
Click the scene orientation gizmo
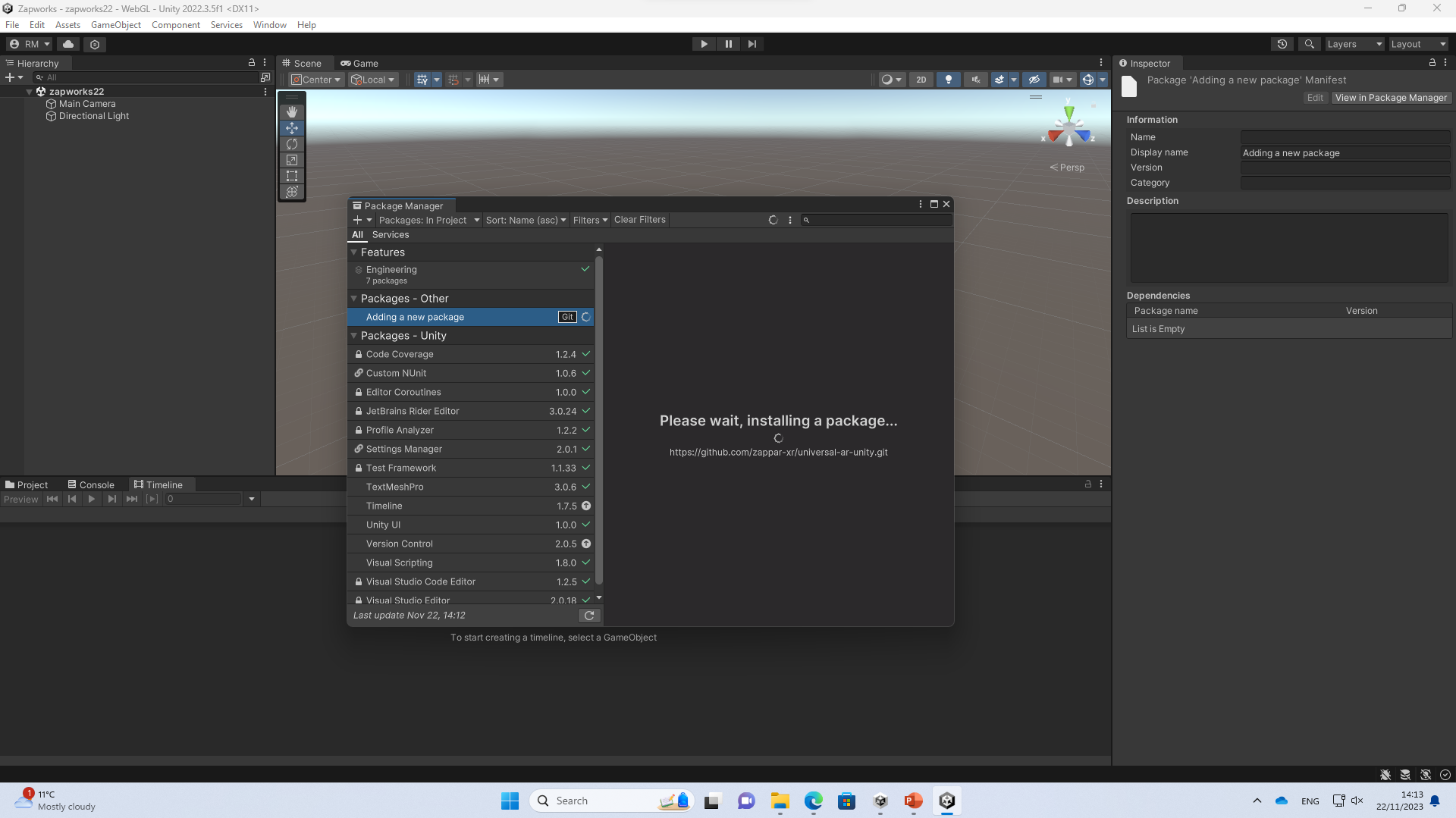(x=1068, y=126)
